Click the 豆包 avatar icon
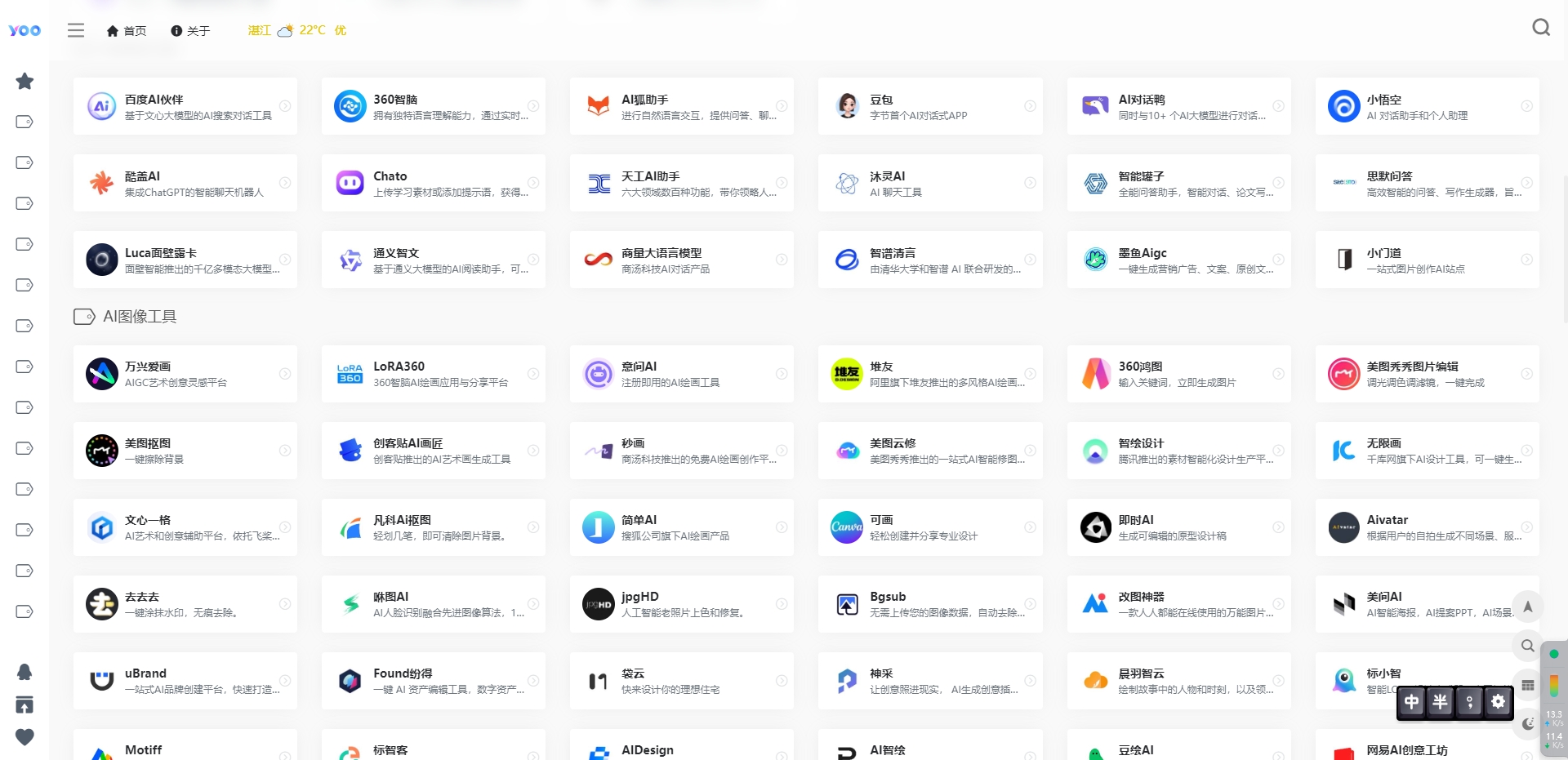Viewport: 1568px width, 760px height. pyautogui.click(x=847, y=106)
